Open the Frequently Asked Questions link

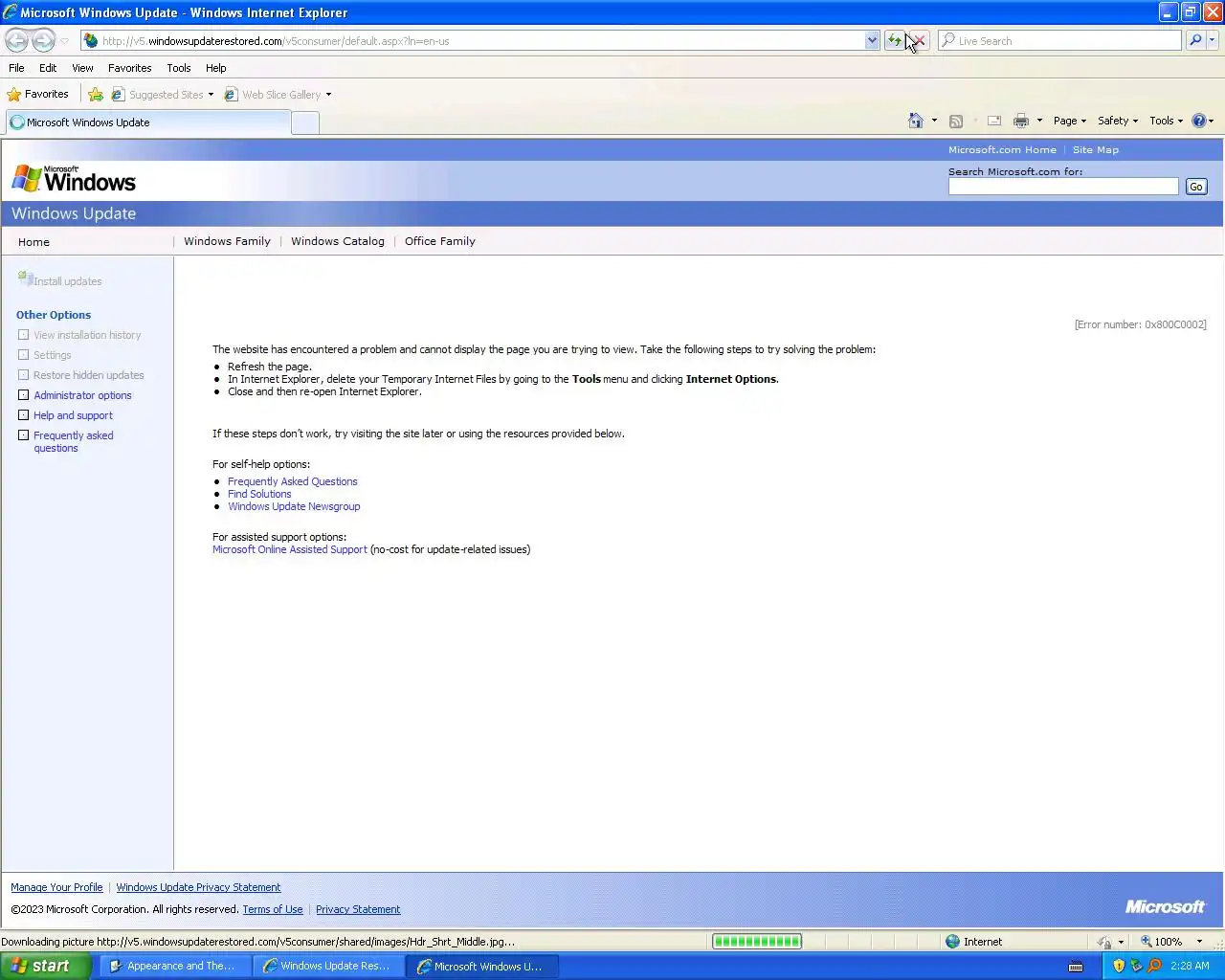coord(293,481)
